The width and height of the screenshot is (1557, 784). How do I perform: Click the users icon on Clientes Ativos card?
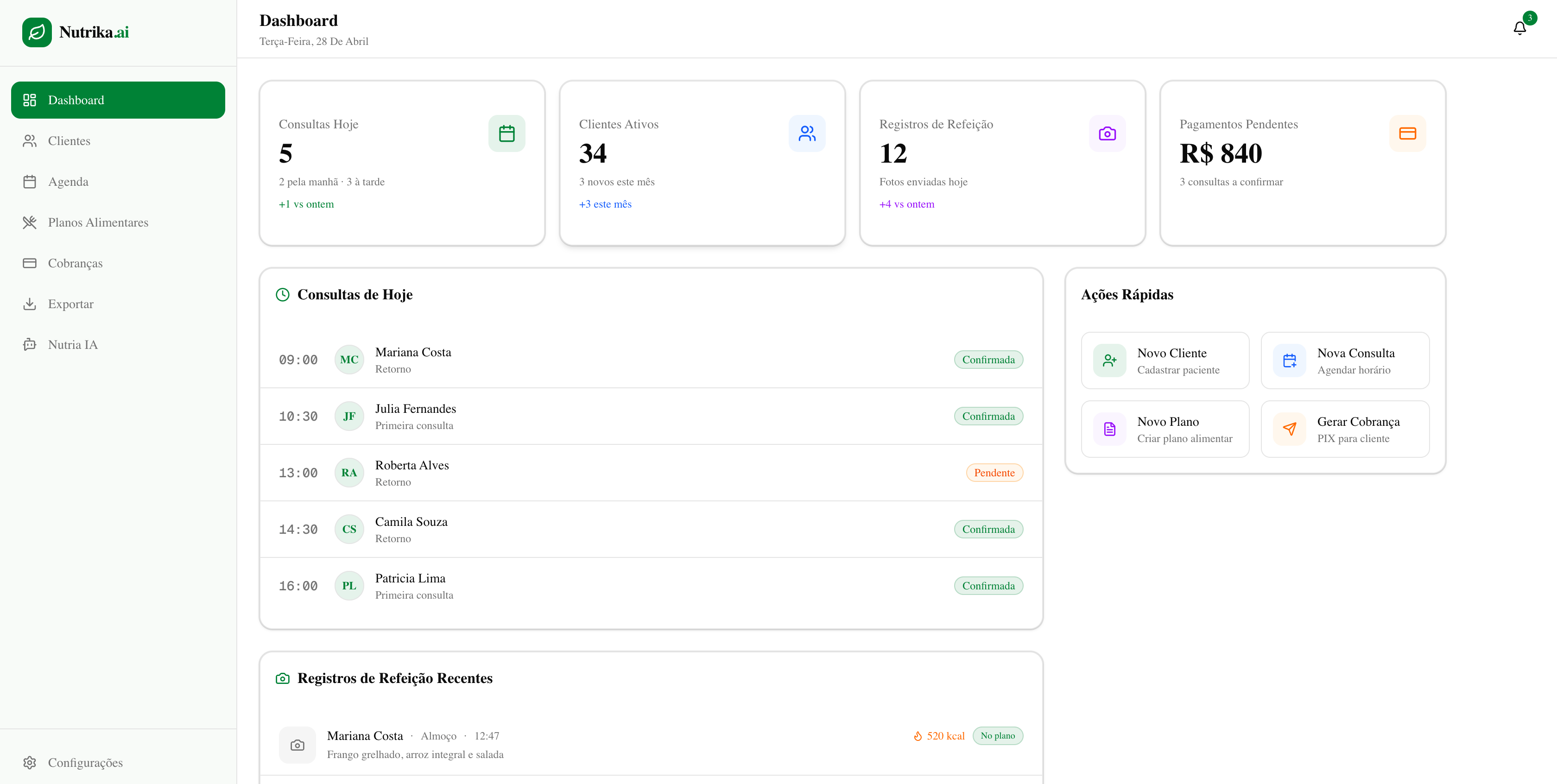pyautogui.click(x=807, y=133)
